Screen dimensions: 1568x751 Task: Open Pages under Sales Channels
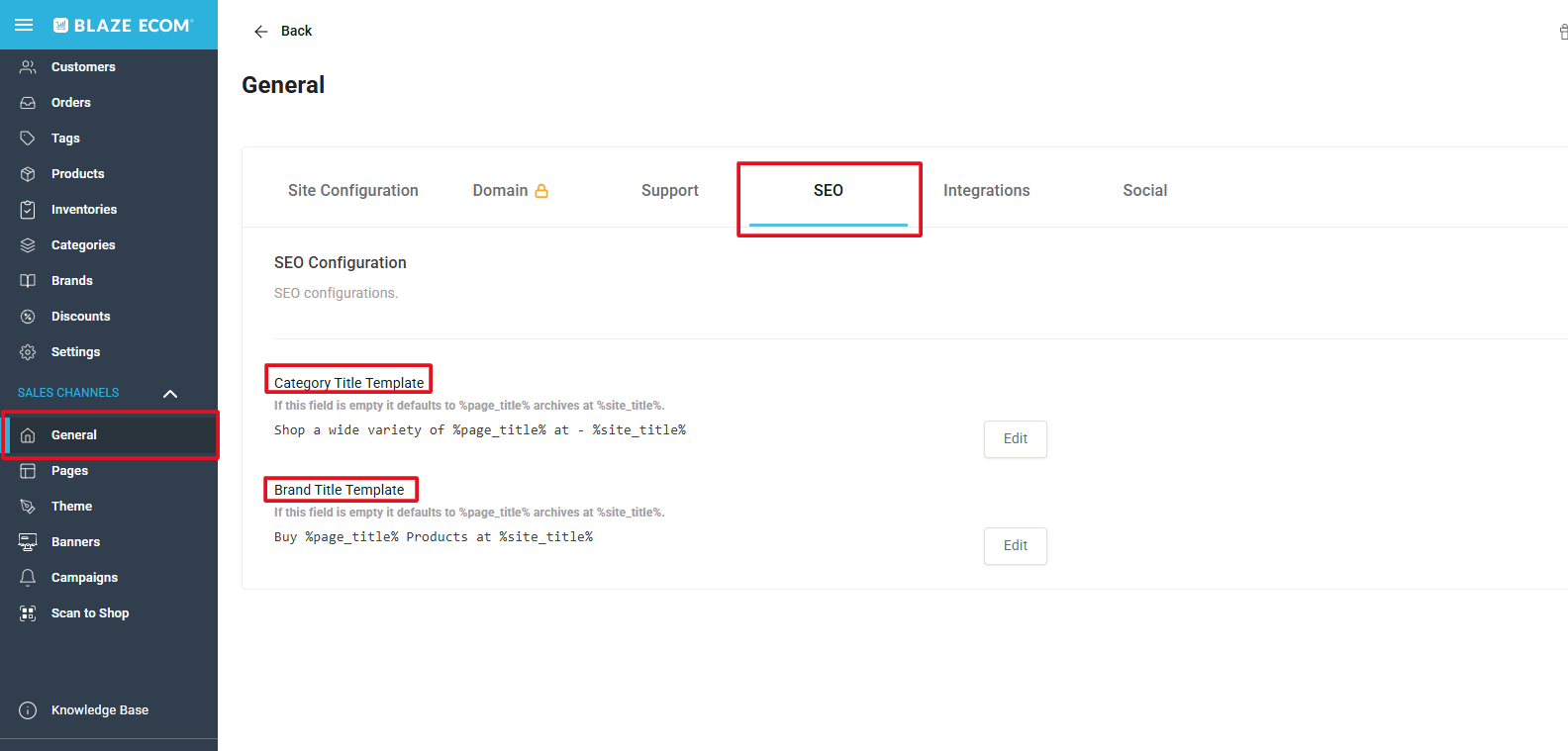pyautogui.click(x=109, y=471)
